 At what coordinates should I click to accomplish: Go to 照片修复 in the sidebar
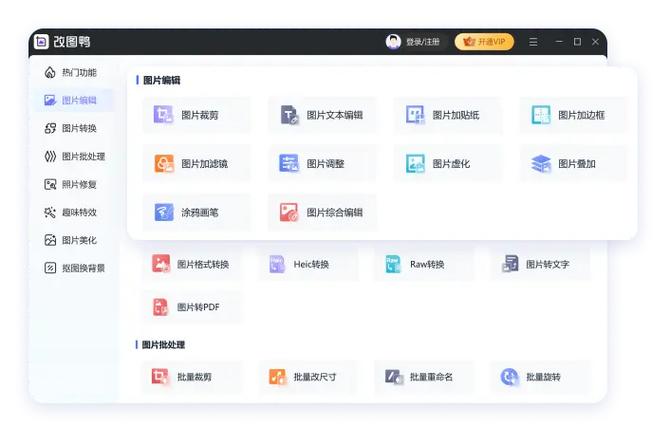point(71,184)
